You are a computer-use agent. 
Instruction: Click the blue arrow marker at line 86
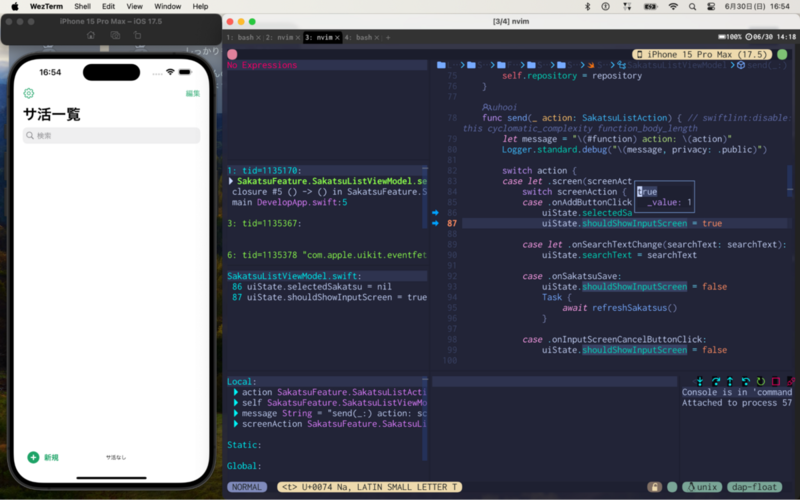click(435, 212)
